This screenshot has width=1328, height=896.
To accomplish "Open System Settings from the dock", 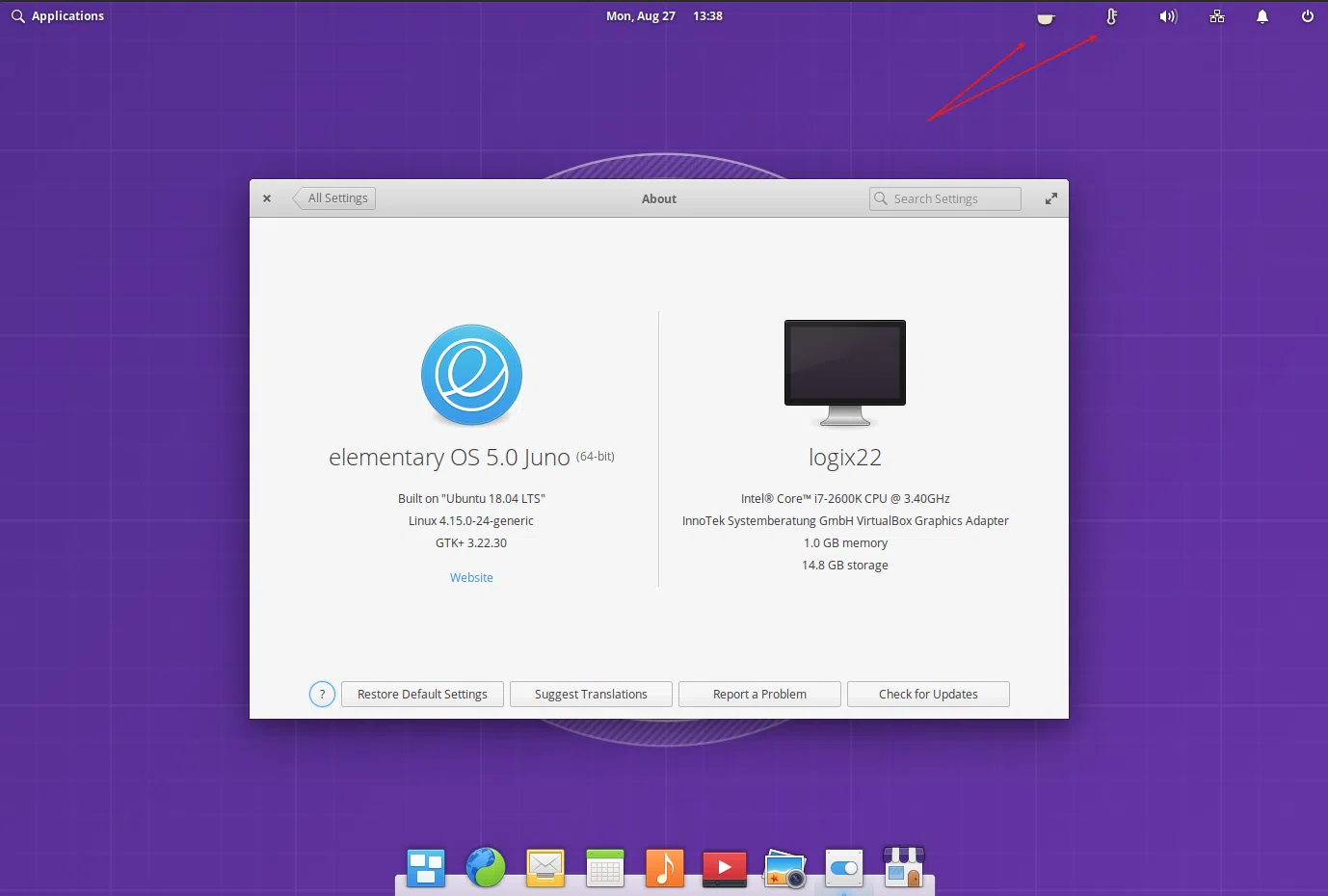I will pos(844,867).
